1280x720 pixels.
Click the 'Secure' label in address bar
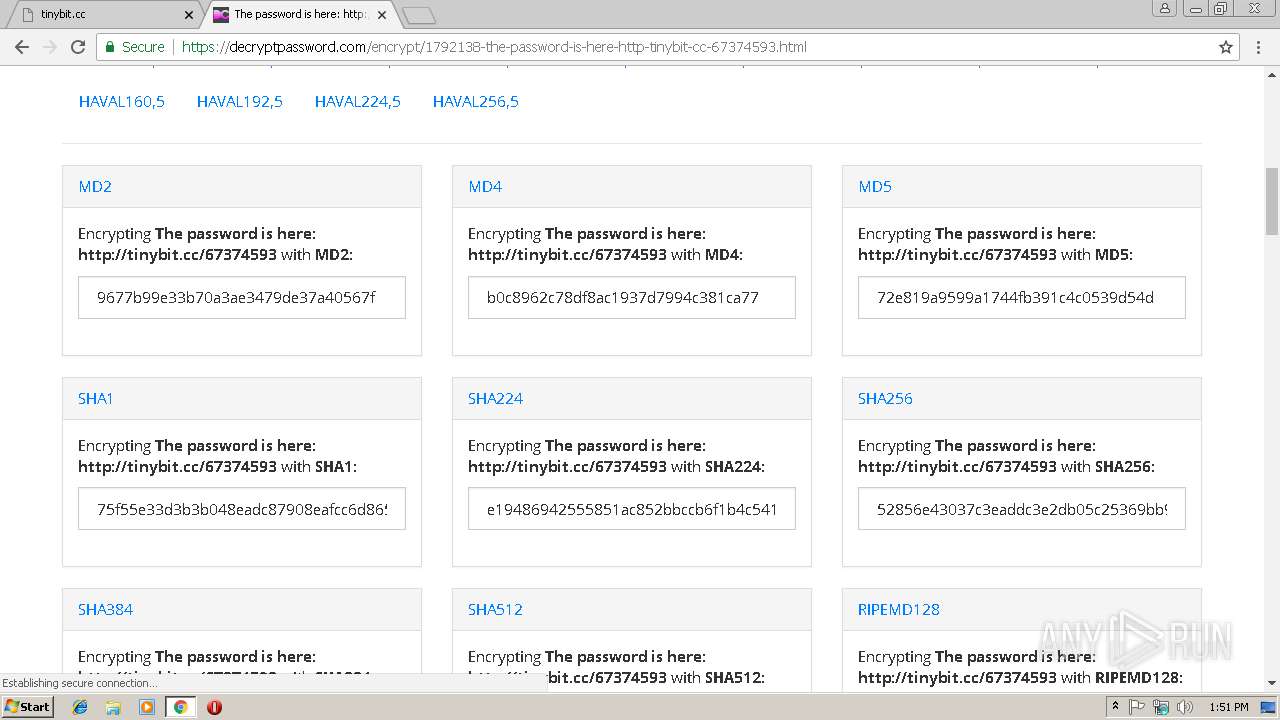click(143, 47)
